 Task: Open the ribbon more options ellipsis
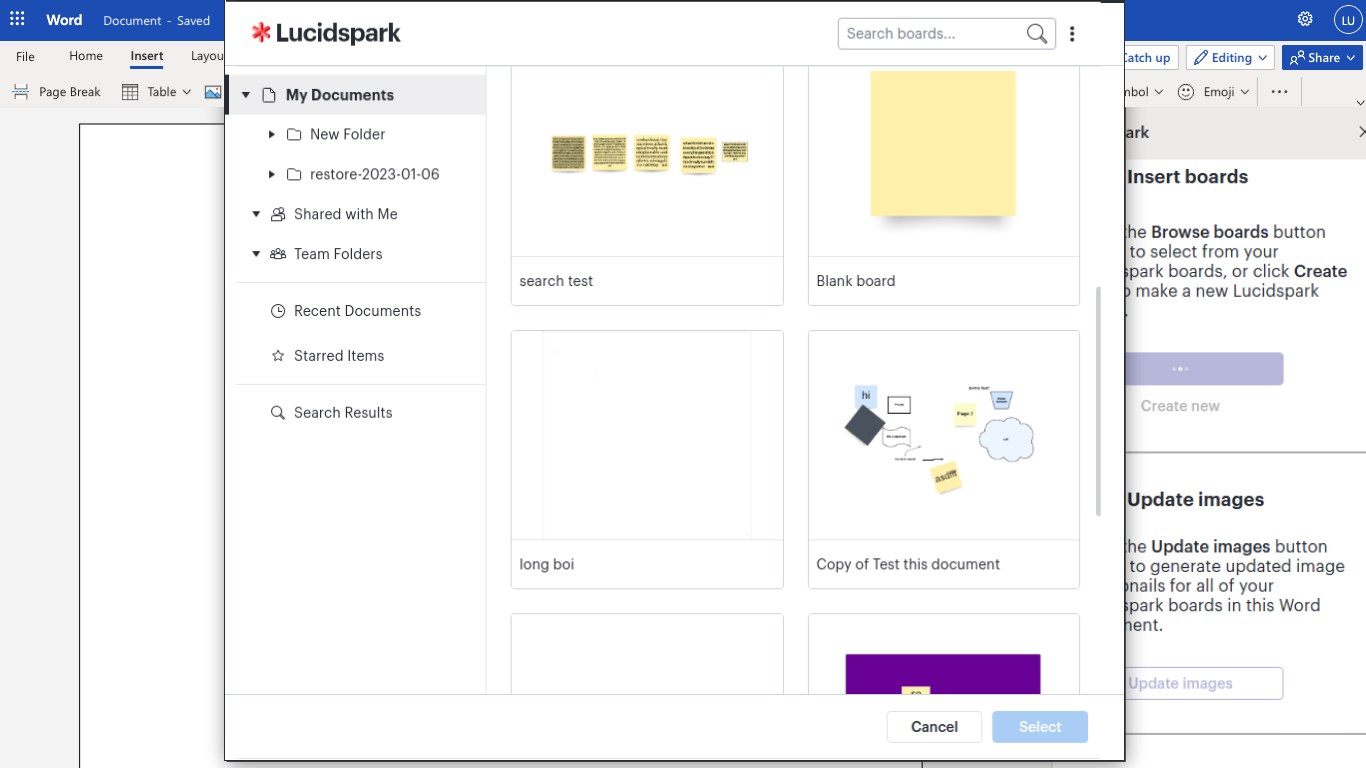coord(1279,92)
